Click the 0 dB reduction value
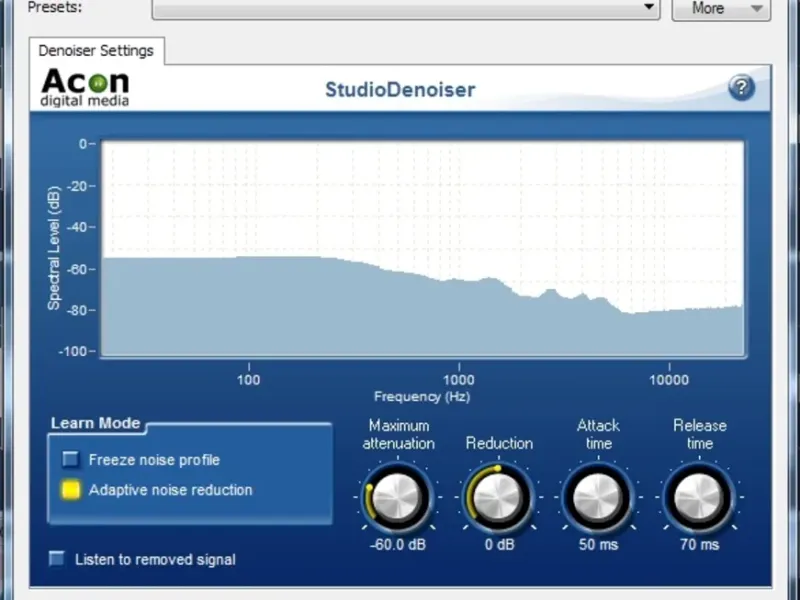 (x=499, y=544)
